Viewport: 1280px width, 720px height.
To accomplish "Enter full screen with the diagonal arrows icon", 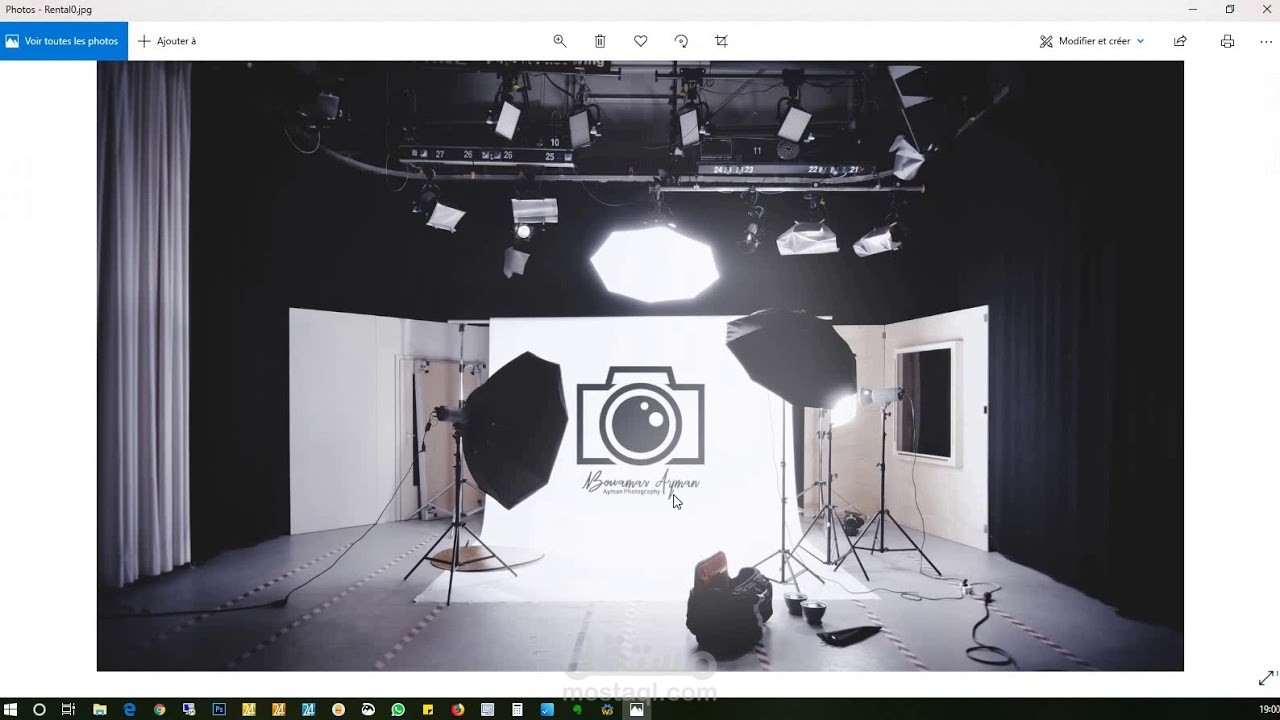I will coord(1266,678).
